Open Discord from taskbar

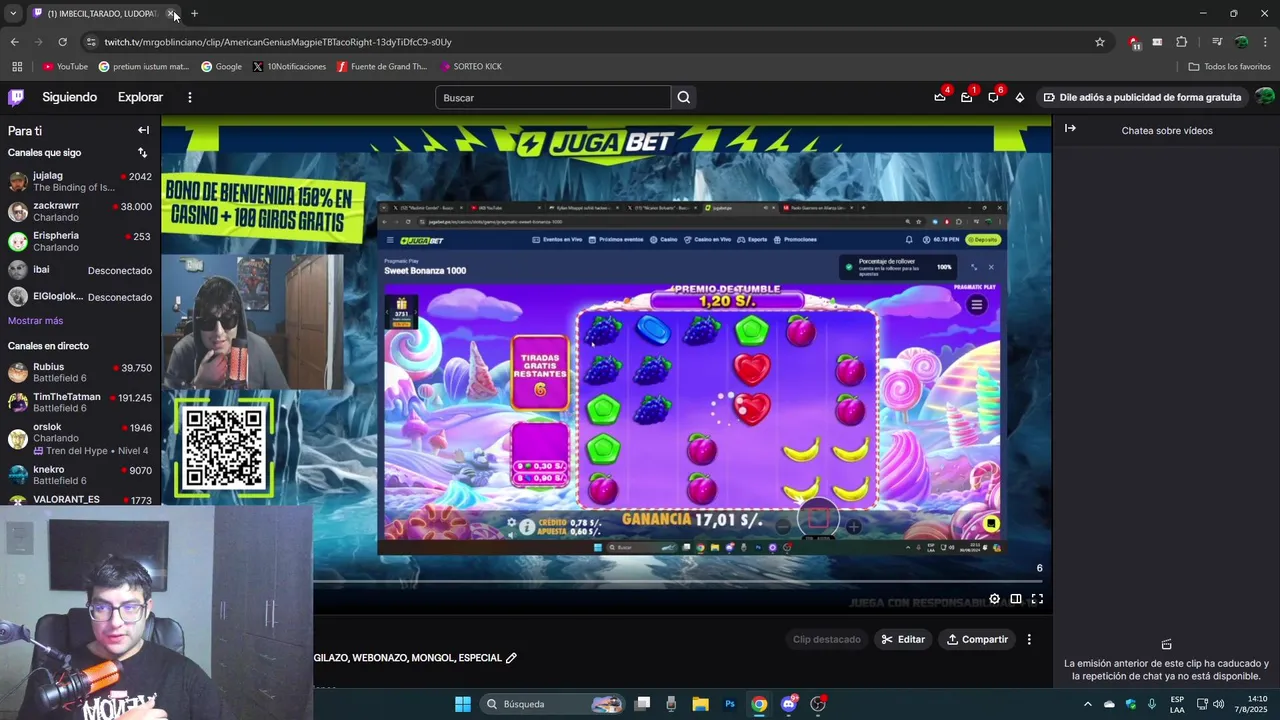[x=789, y=704]
